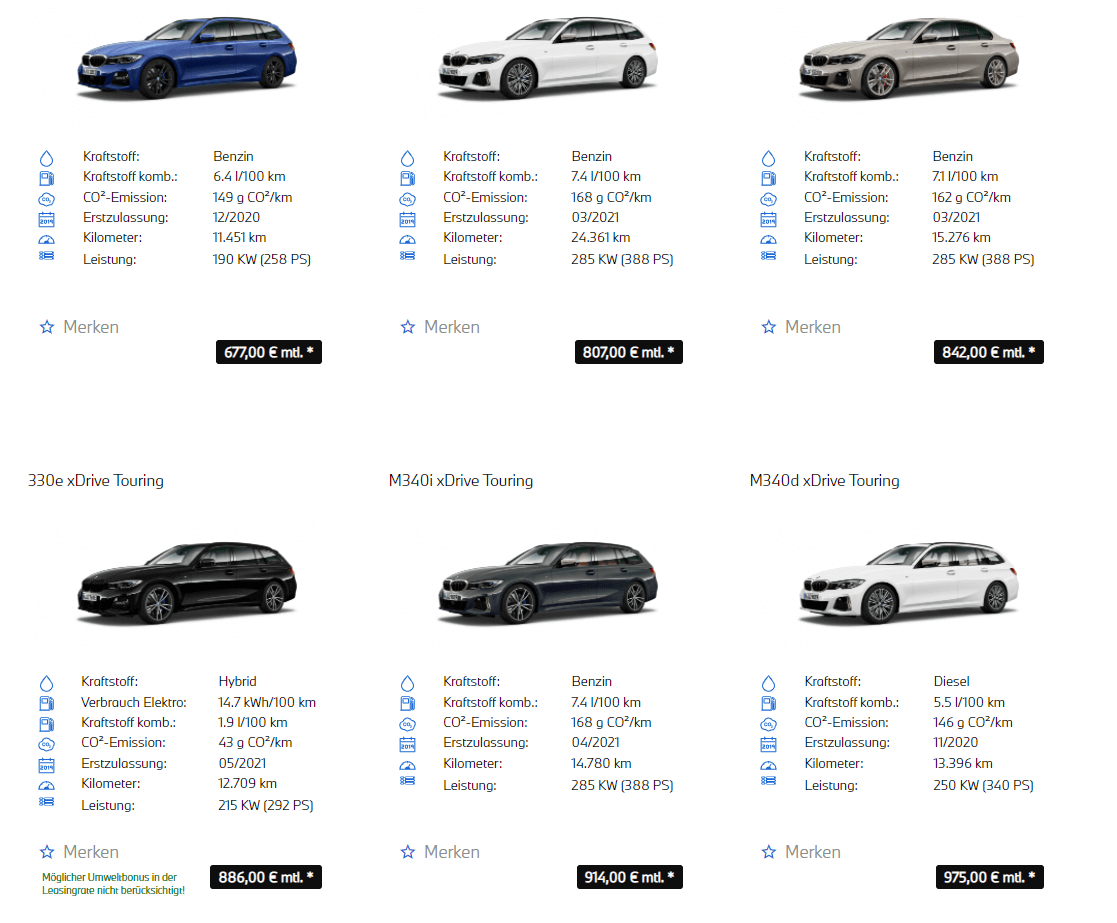Click the white car image above the 807,00 € offer

click(548, 58)
